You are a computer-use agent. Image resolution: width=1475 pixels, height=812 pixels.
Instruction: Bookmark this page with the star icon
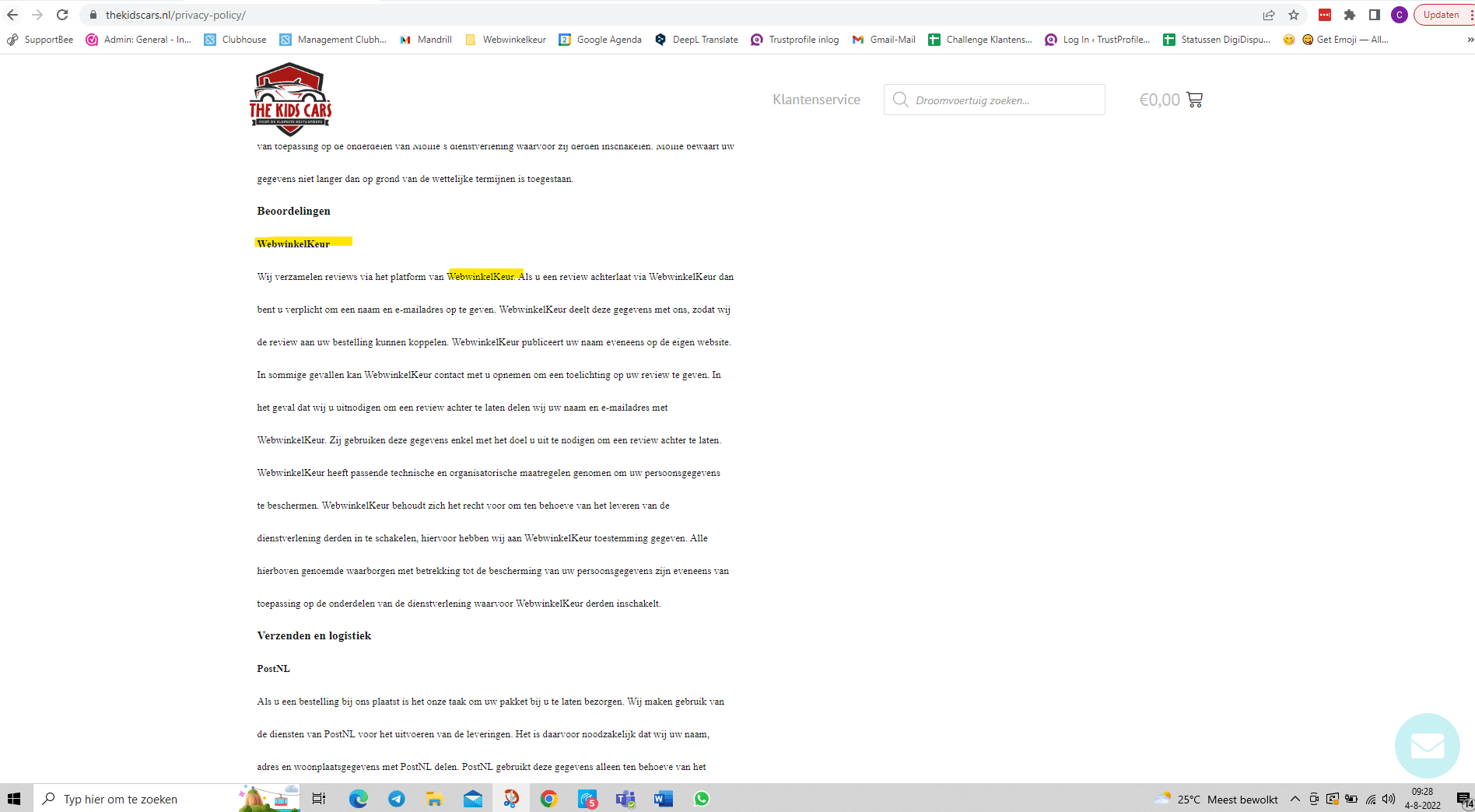click(1294, 15)
